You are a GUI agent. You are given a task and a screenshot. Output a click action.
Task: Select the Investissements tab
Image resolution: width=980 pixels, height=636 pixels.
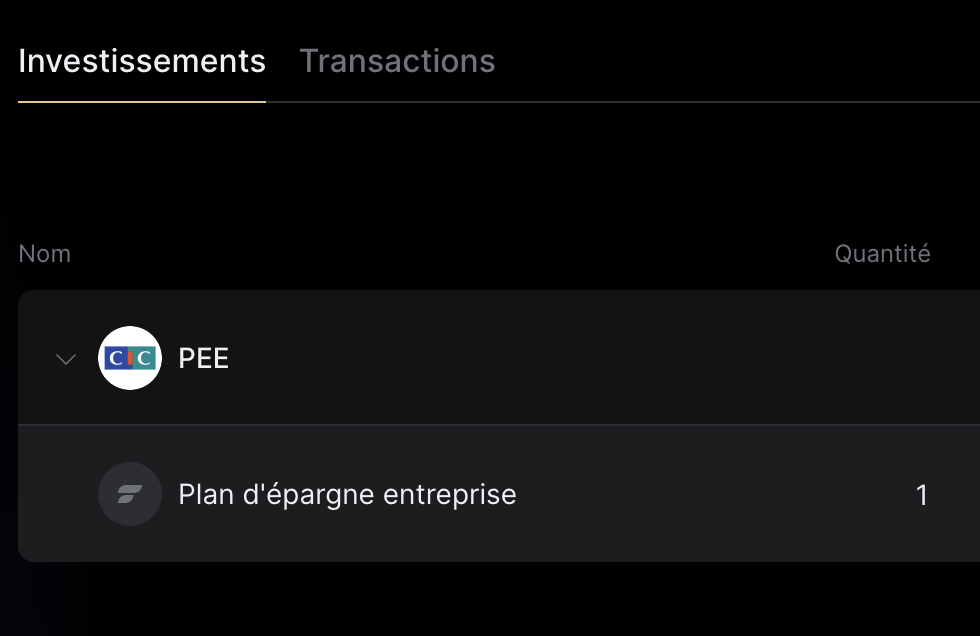pos(142,61)
